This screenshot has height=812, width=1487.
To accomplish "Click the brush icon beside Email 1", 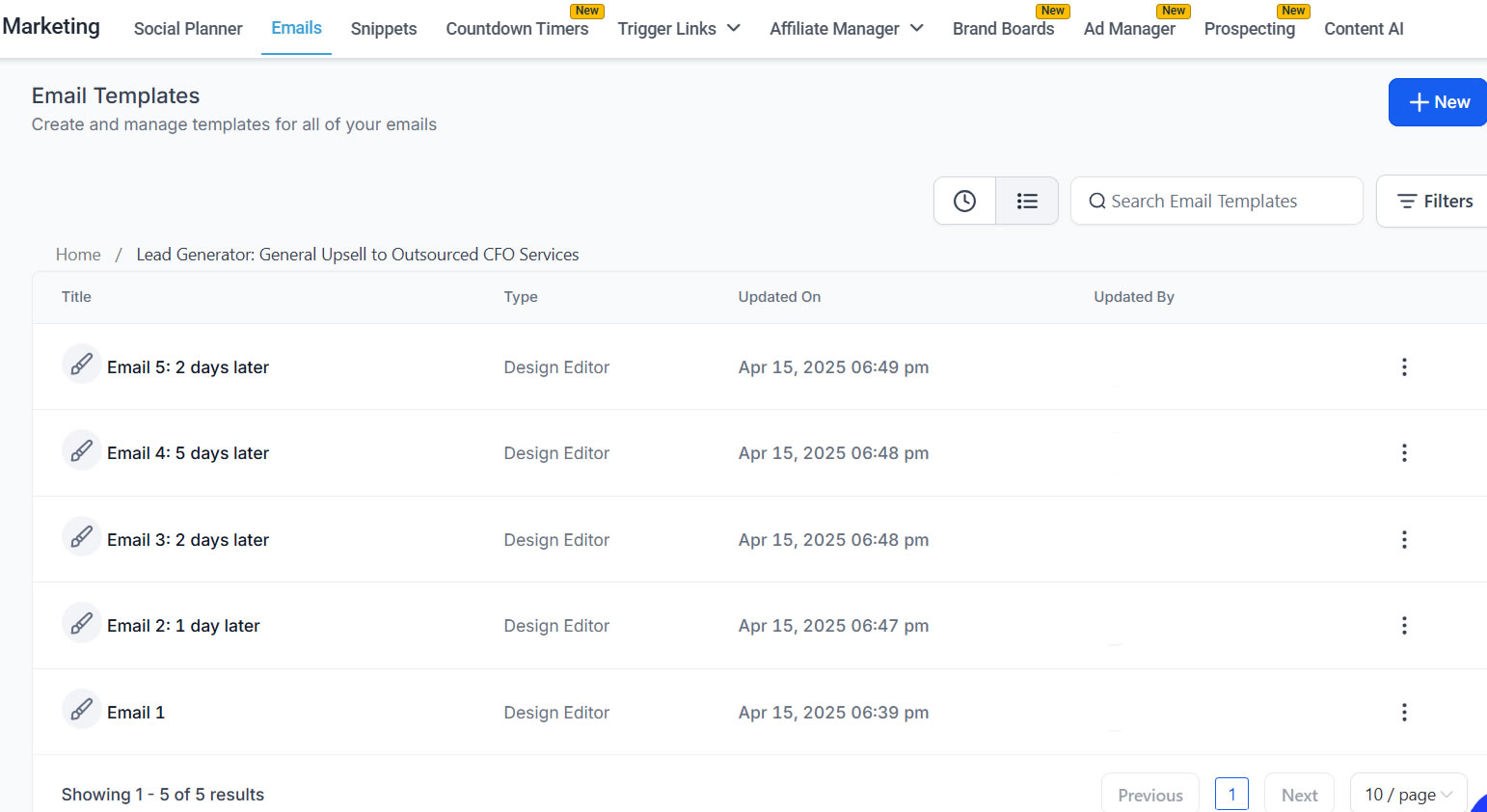I will pyautogui.click(x=82, y=710).
